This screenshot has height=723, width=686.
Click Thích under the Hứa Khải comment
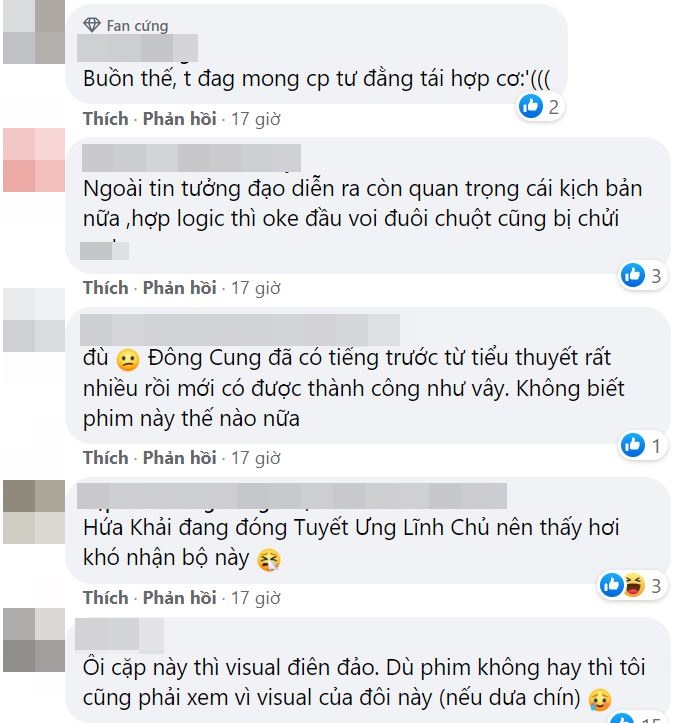(x=106, y=598)
